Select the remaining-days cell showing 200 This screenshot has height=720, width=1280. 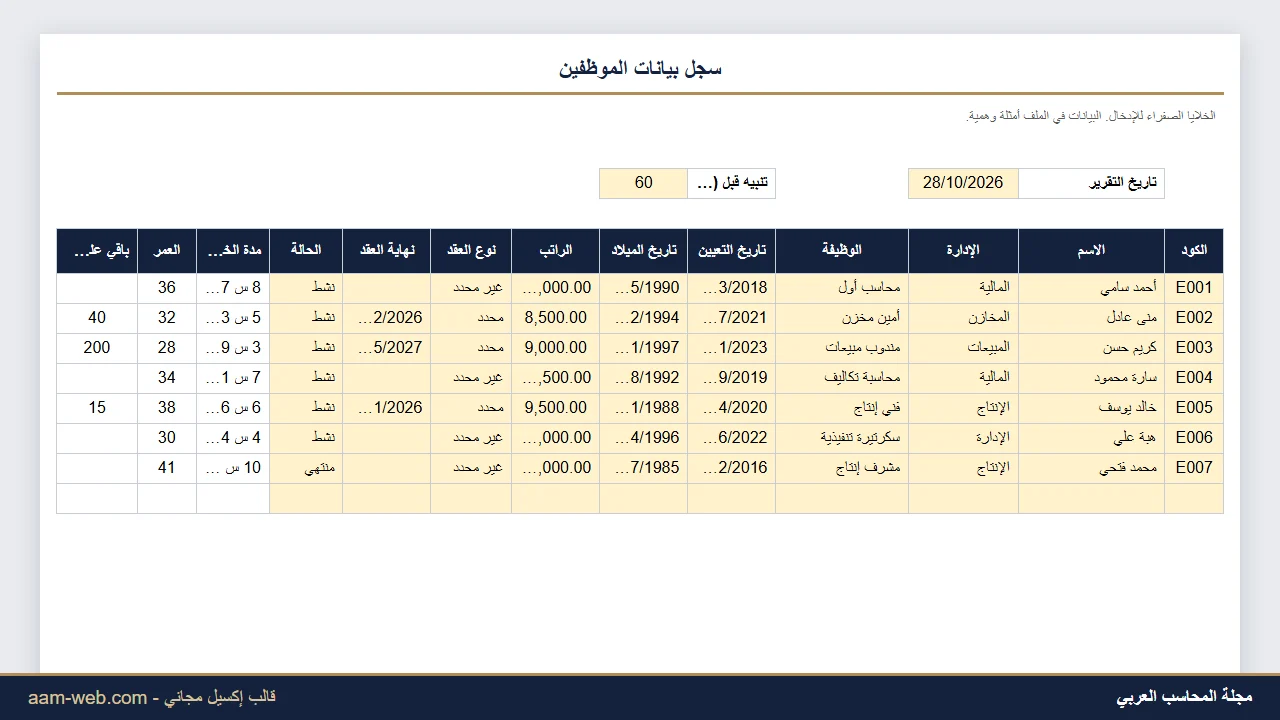click(x=97, y=348)
